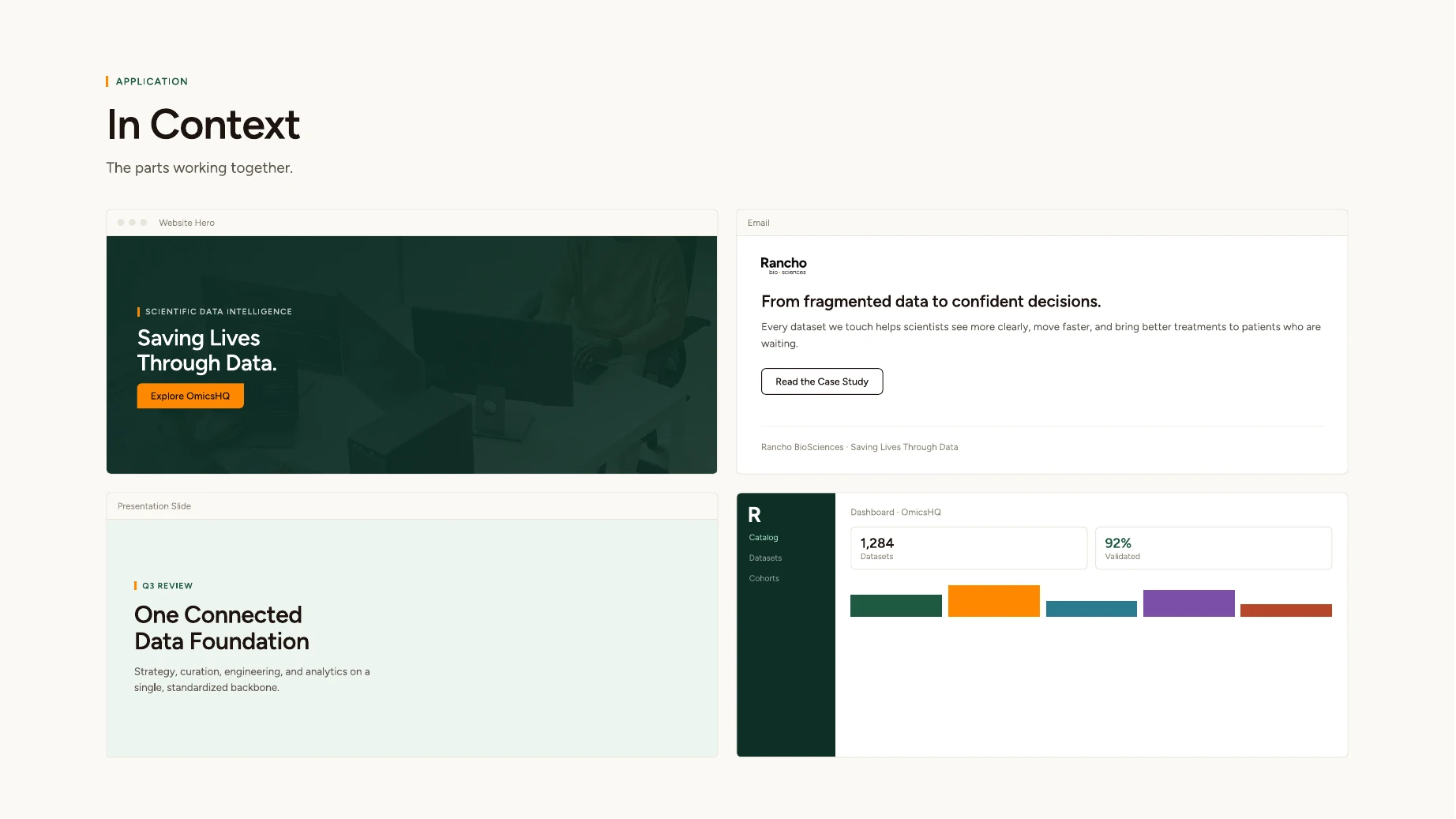
Task: Open the Read the Case Study button
Action: (x=822, y=381)
